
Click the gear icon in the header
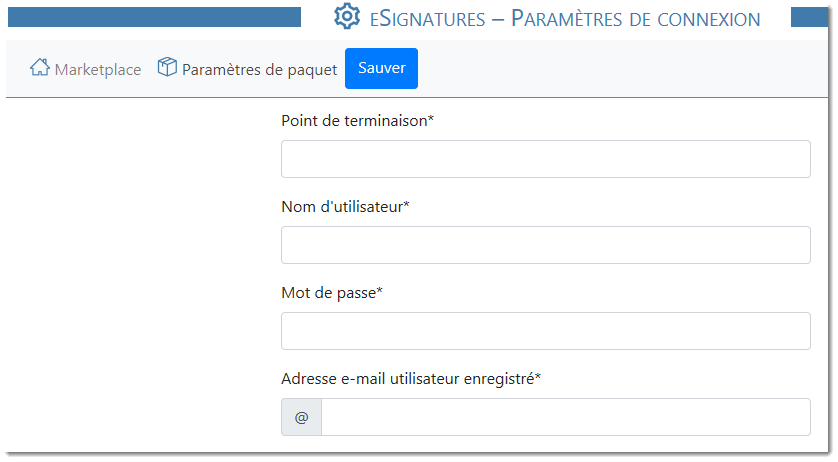coord(346,17)
